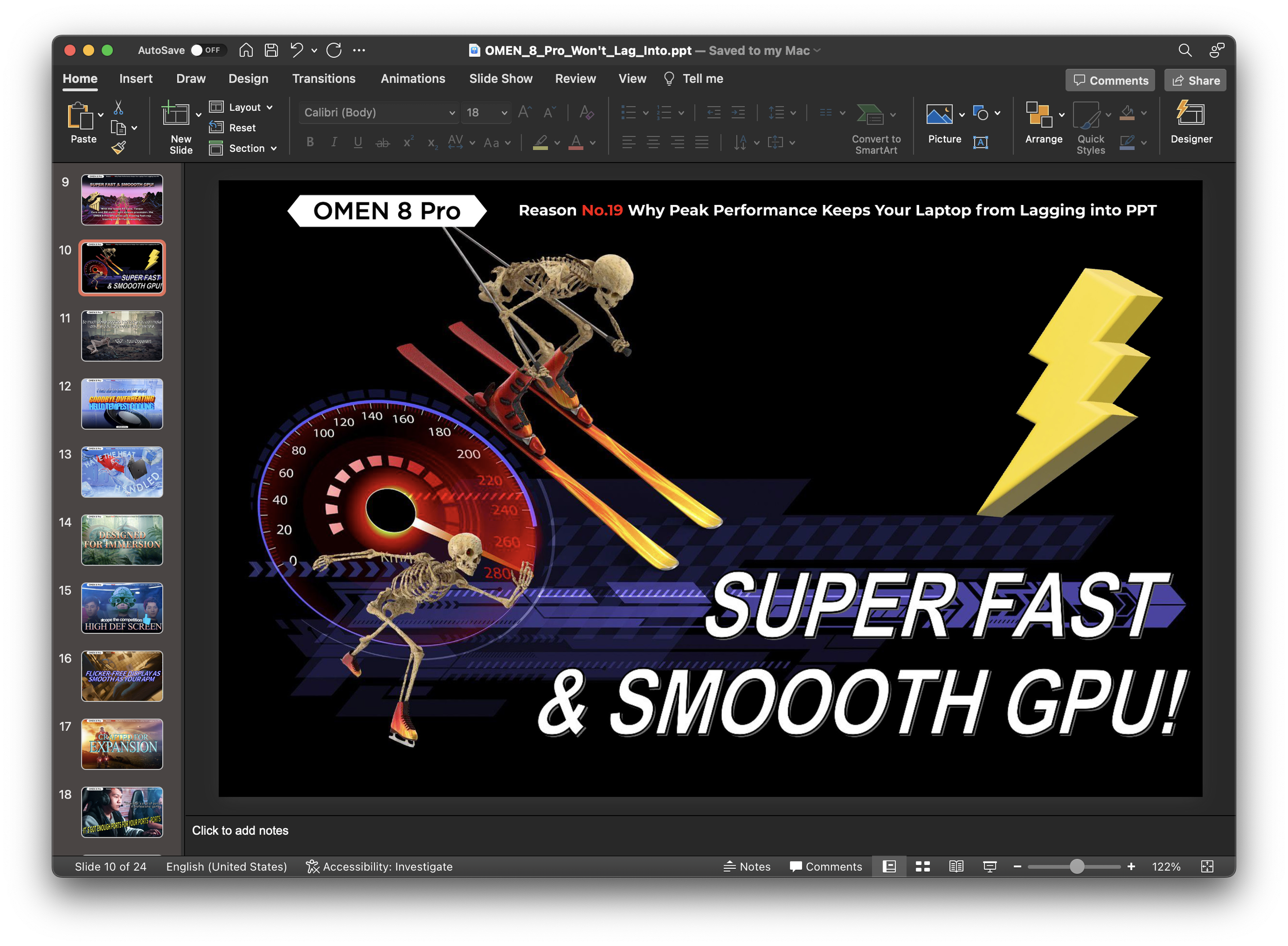Expand the Arrange dropdown arrow

coord(1062,114)
